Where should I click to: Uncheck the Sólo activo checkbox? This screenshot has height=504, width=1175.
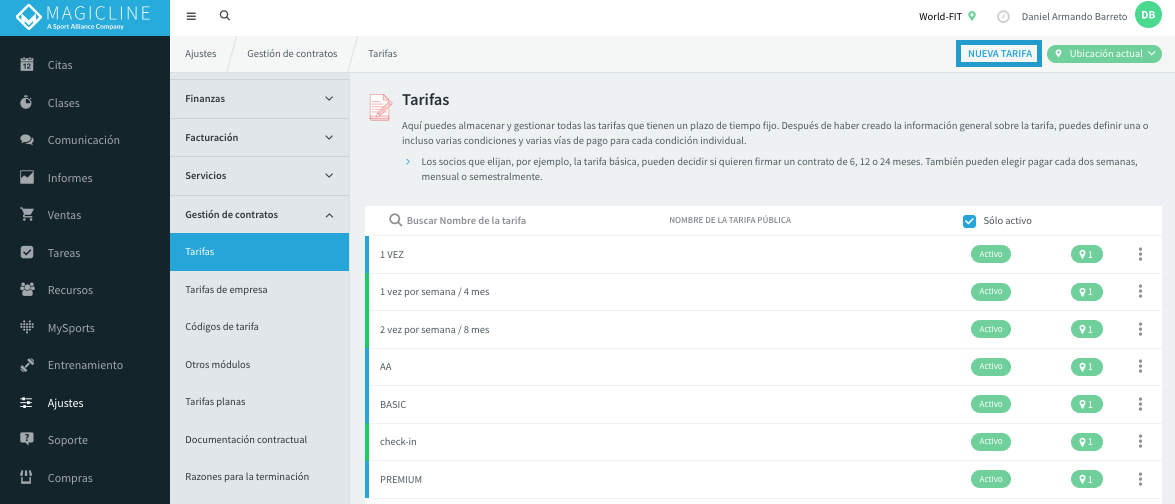(969, 221)
